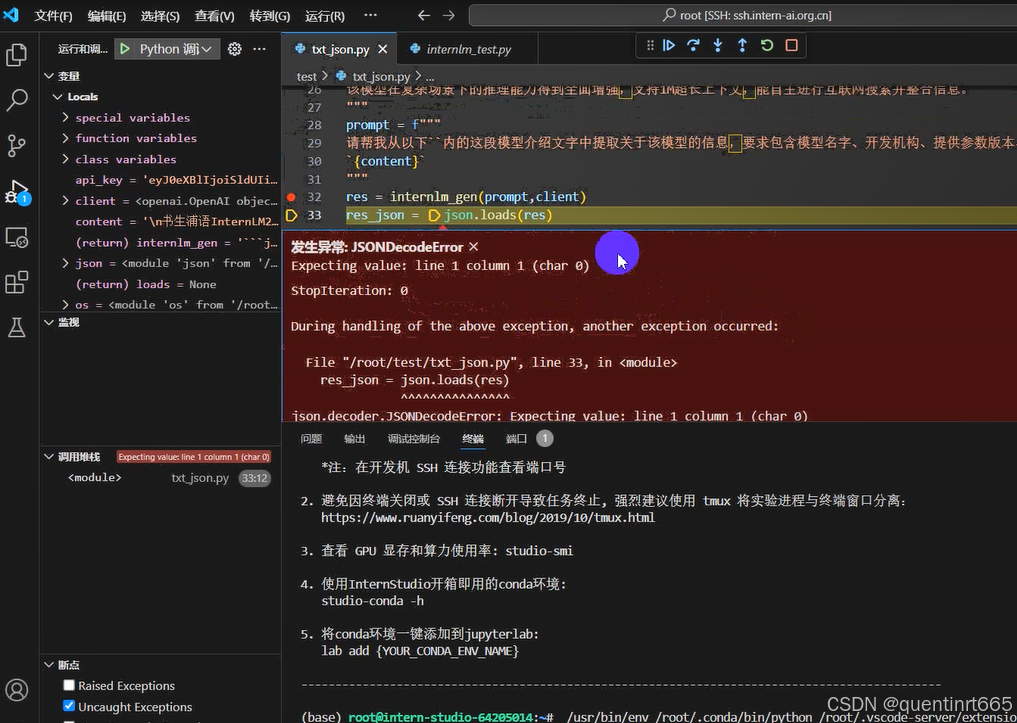This screenshot has height=723, width=1017.
Task: Click the VS Code logo icon
Action: (12, 15)
